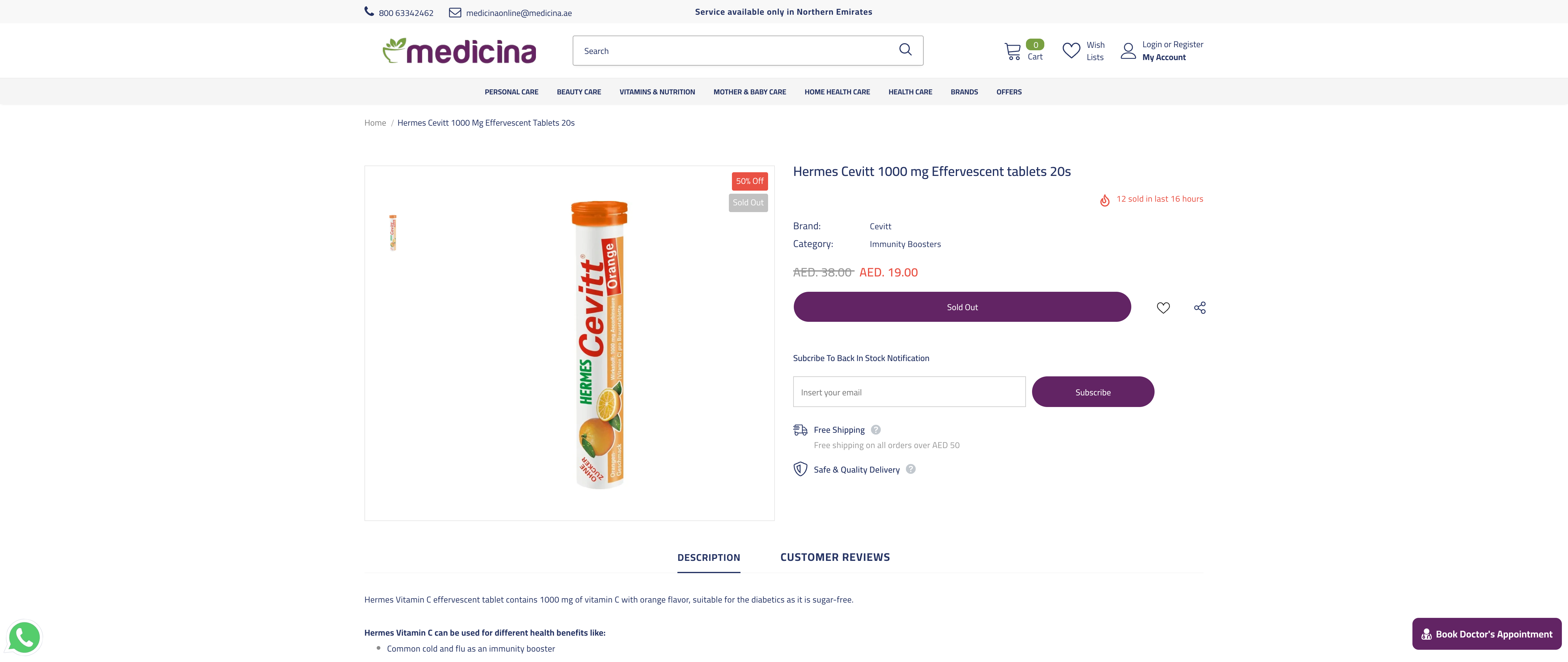
Task: Expand the BRANDS navigation menu
Action: pos(964,91)
